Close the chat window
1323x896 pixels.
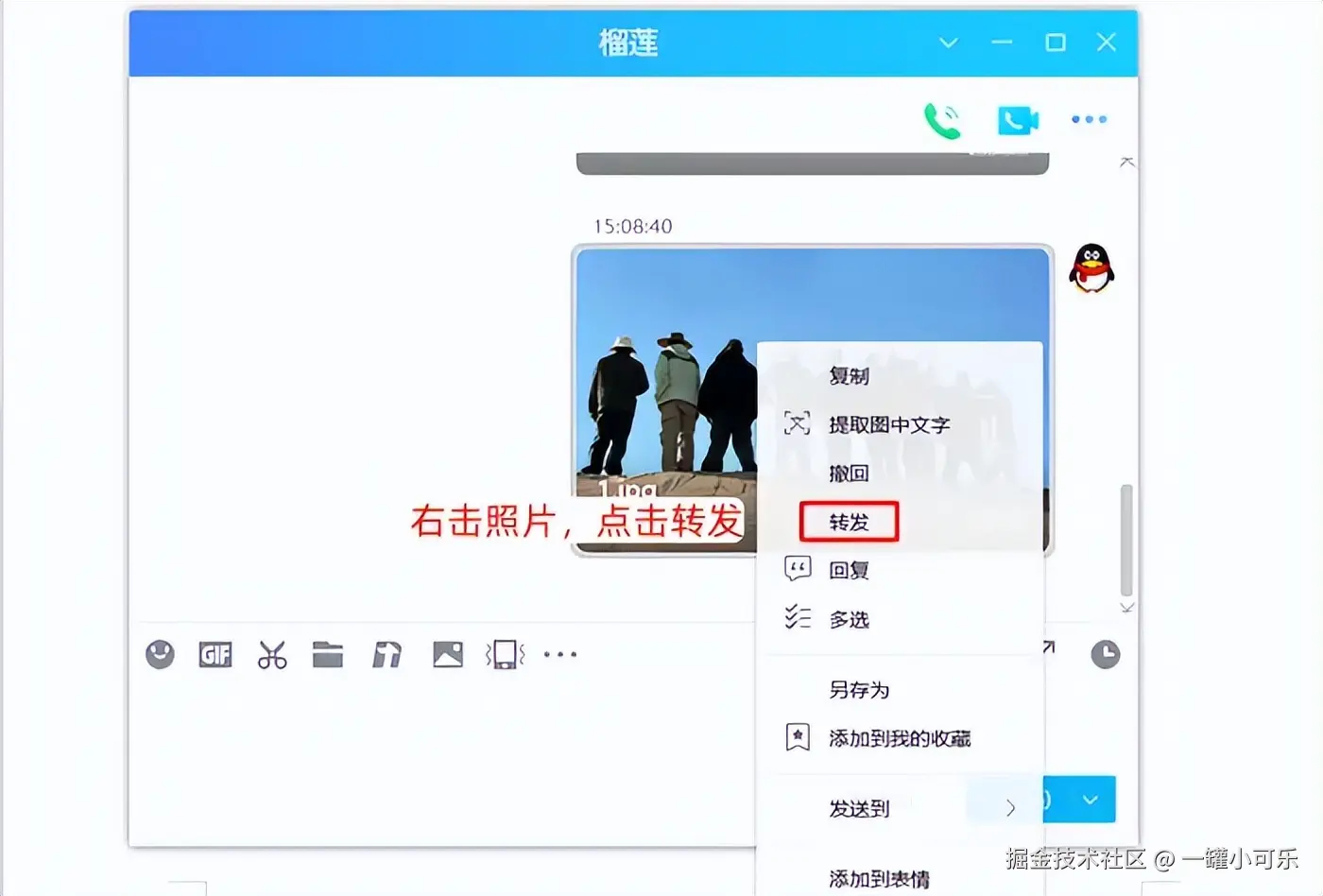tap(1107, 43)
